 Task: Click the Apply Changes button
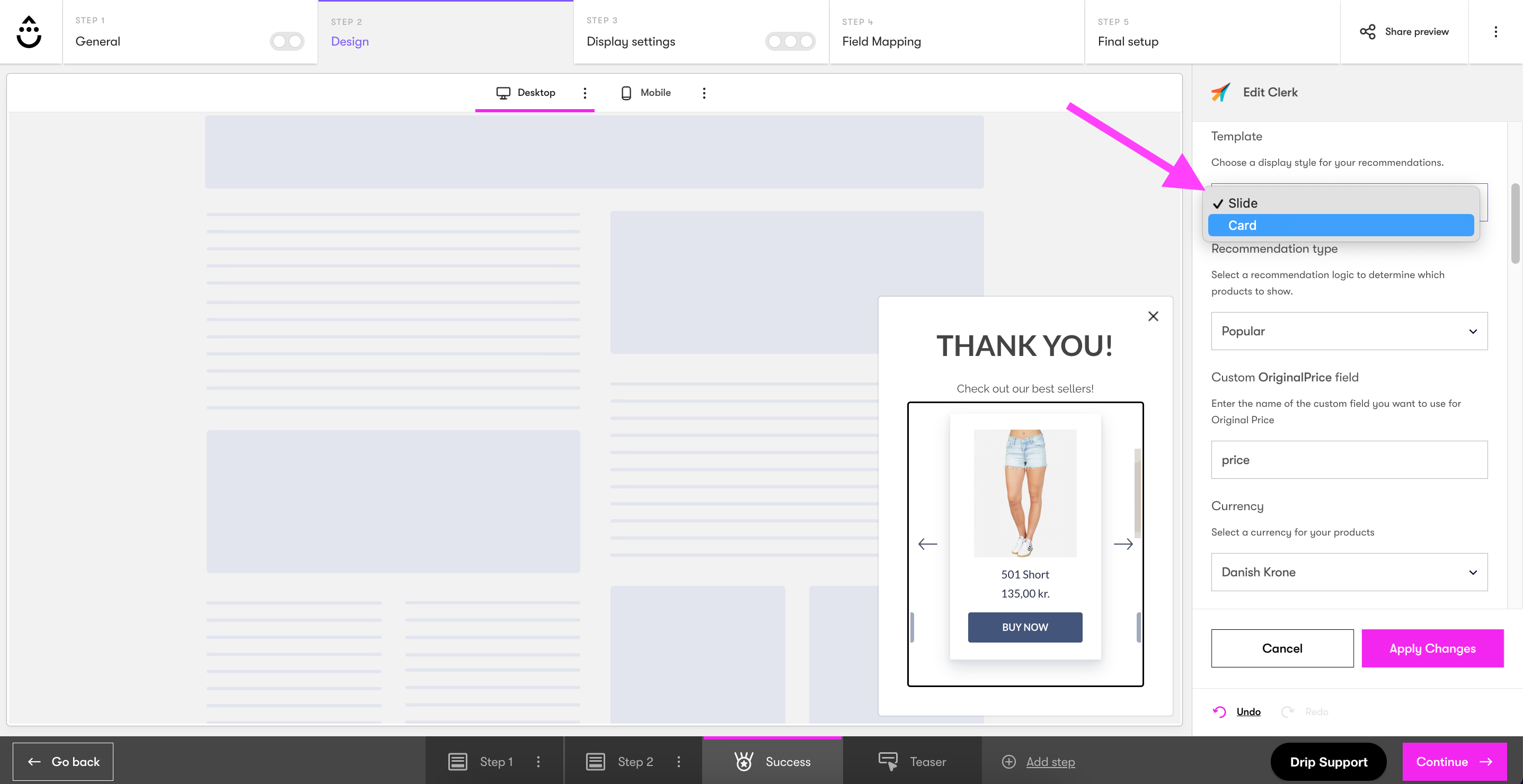point(1432,648)
